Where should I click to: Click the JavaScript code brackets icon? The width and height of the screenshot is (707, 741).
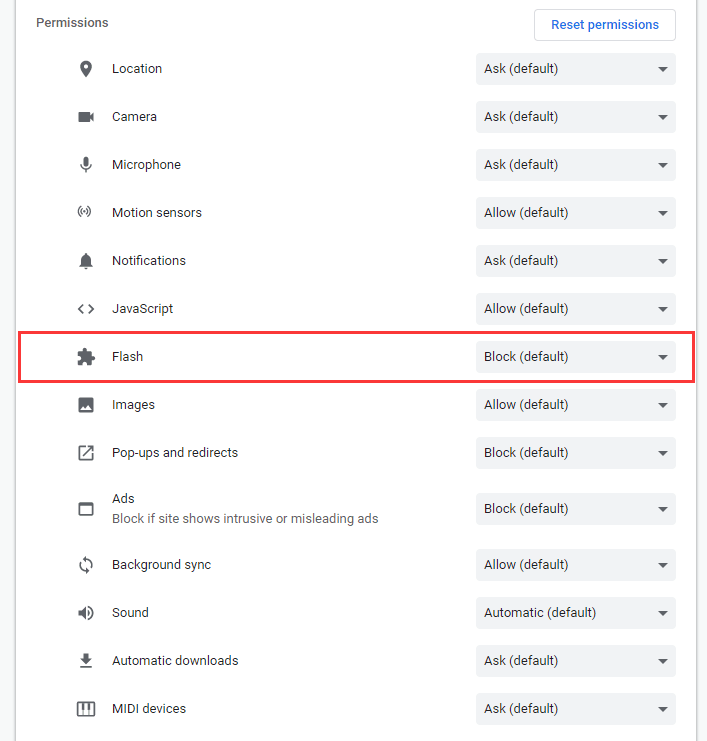[86, 309]
